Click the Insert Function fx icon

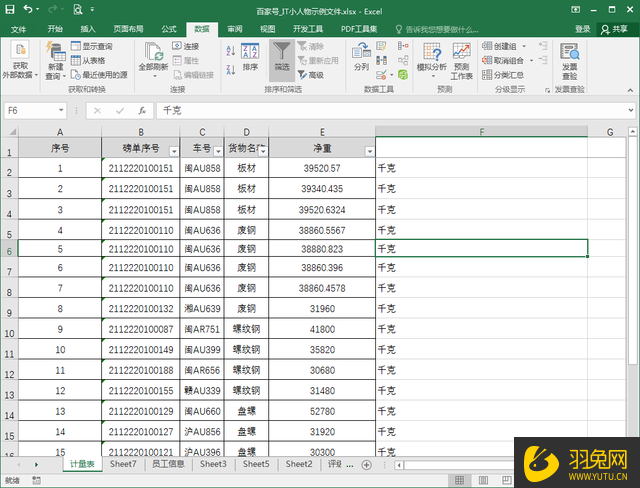(142, 111)
